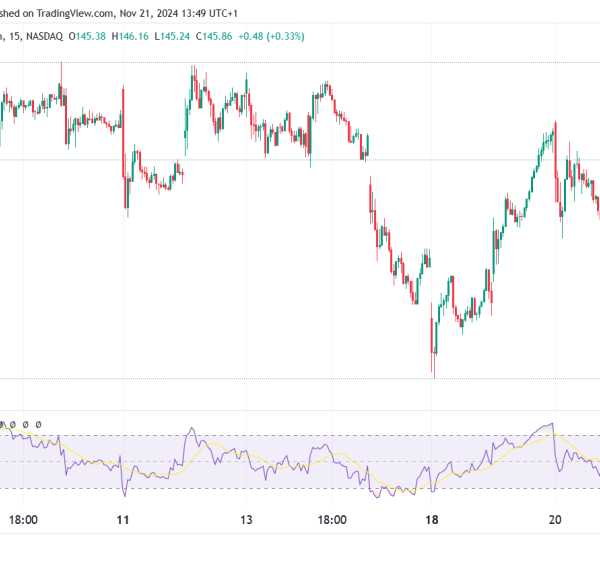Click date label 11 on time axis

pos(122,520)
